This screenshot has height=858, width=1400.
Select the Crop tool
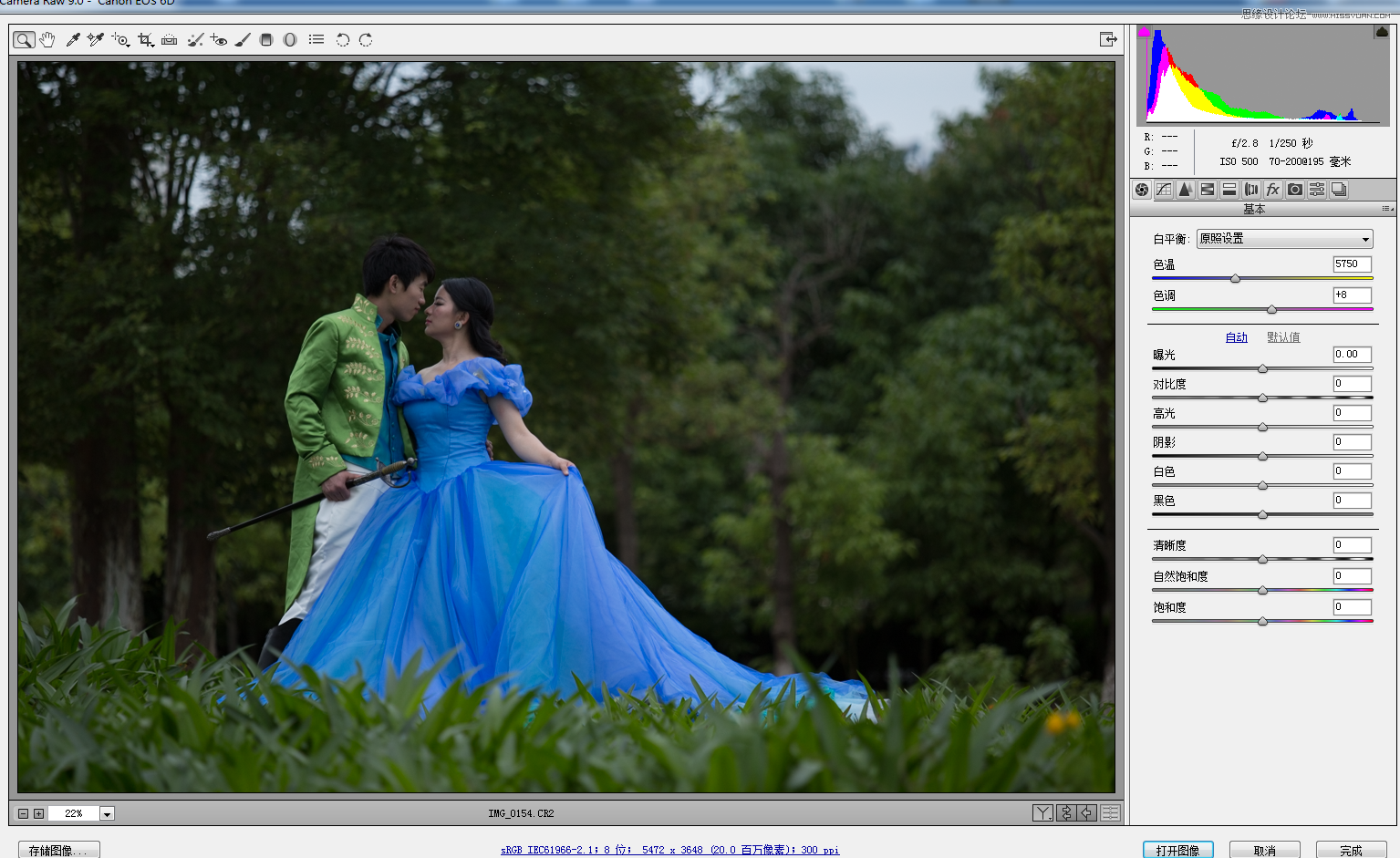pos(145,39)
